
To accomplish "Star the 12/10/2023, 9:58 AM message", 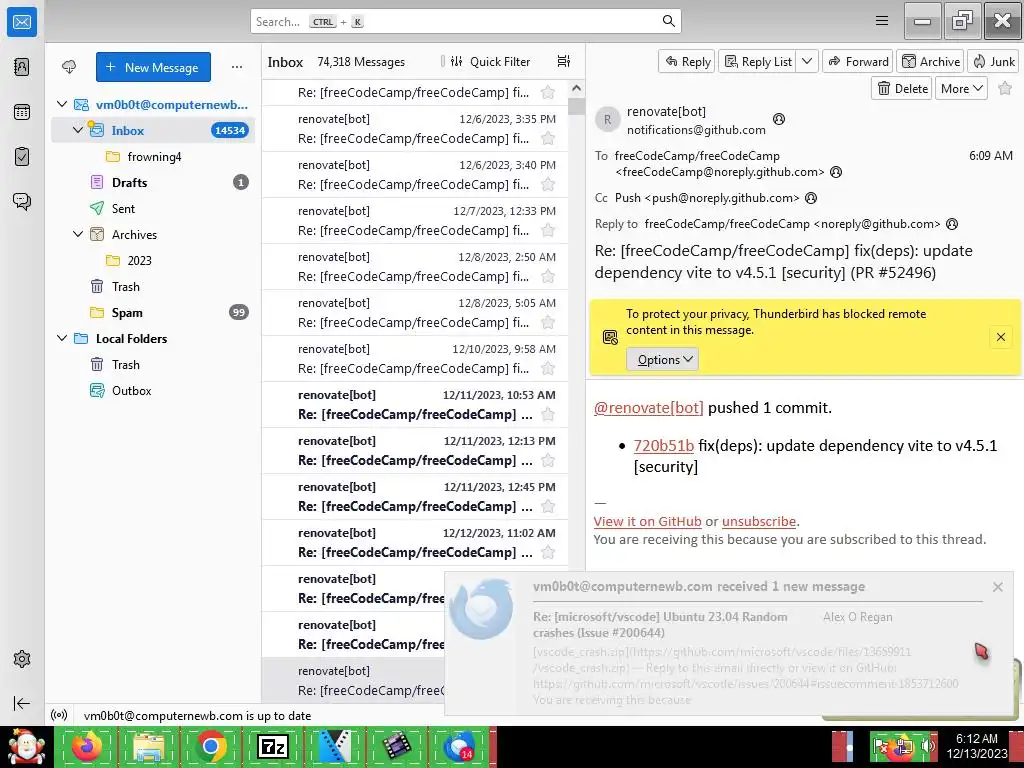I will coord(548,368).
